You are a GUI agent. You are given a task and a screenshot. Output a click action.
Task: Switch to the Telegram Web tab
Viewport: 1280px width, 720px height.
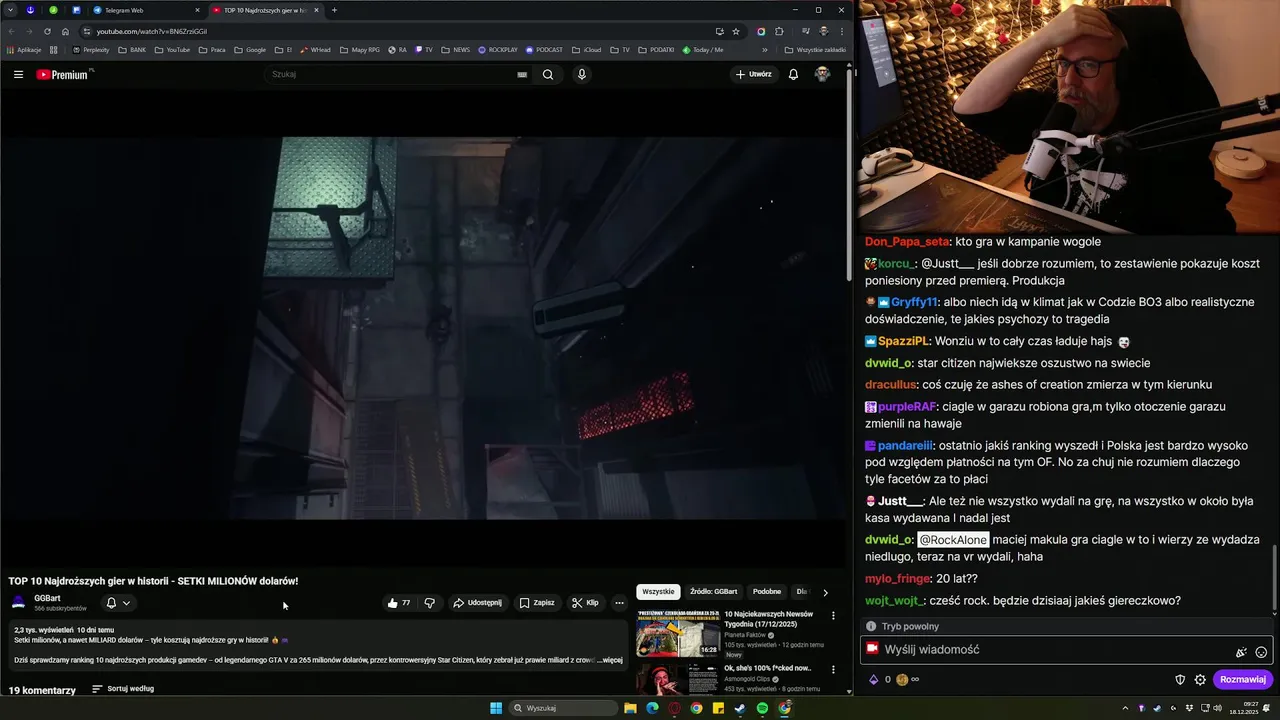pyautogui.click(x=145, y=10)
